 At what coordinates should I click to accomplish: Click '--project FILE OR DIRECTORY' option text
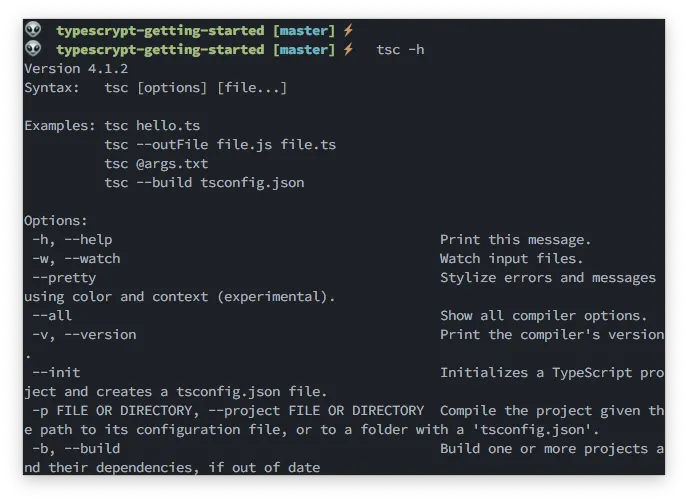(316, 411)
